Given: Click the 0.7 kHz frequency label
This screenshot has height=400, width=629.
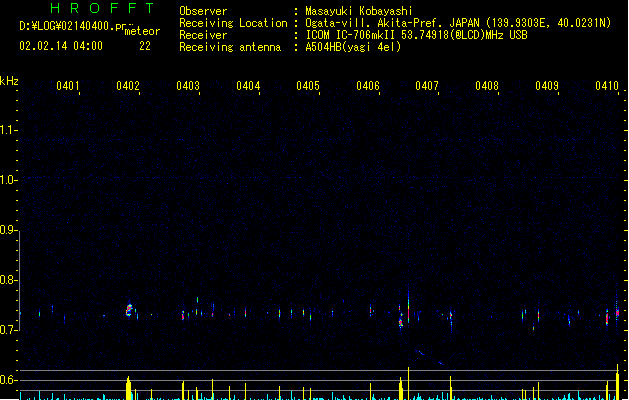Looking at the screenshot, I should [8, 330].
